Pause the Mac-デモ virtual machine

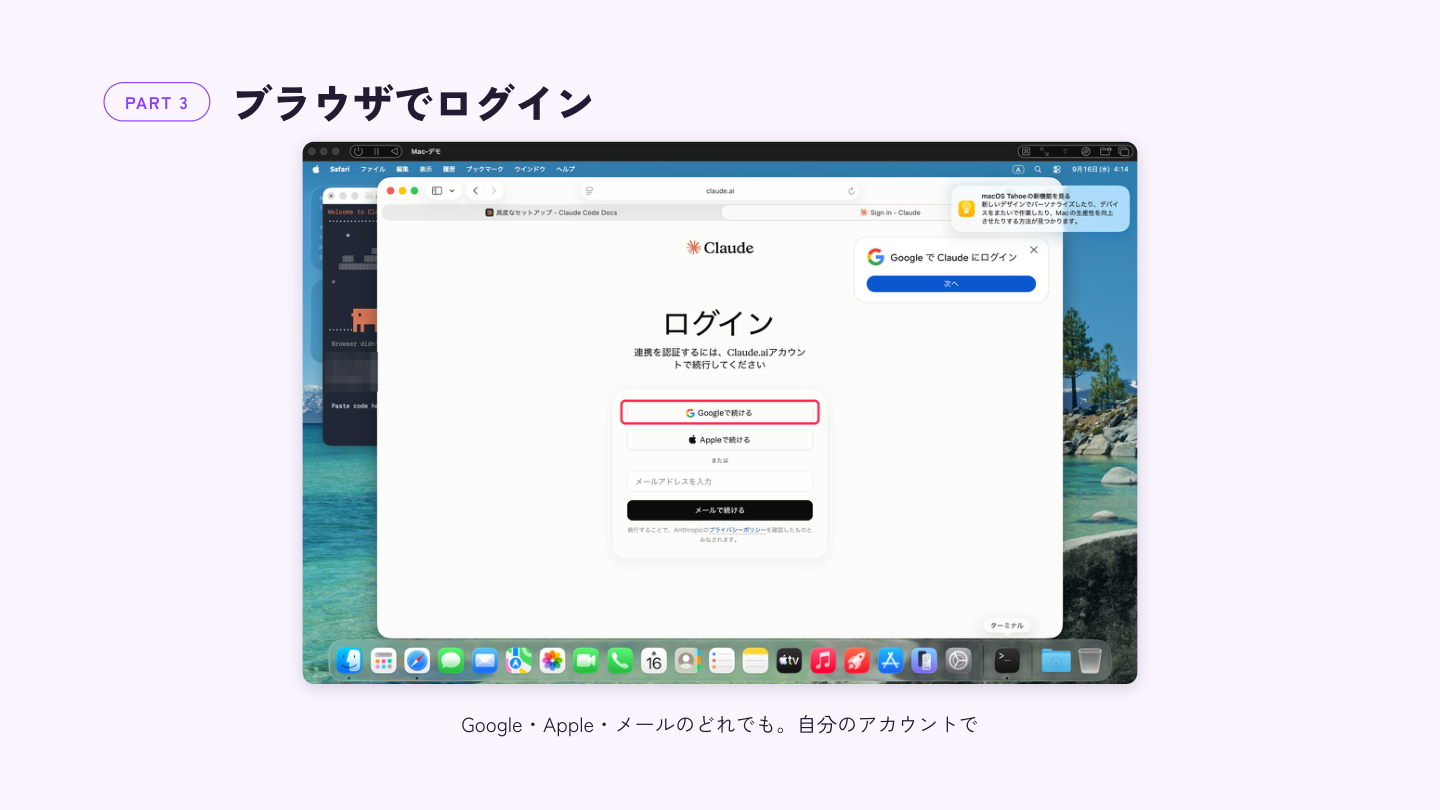point(376,151)
